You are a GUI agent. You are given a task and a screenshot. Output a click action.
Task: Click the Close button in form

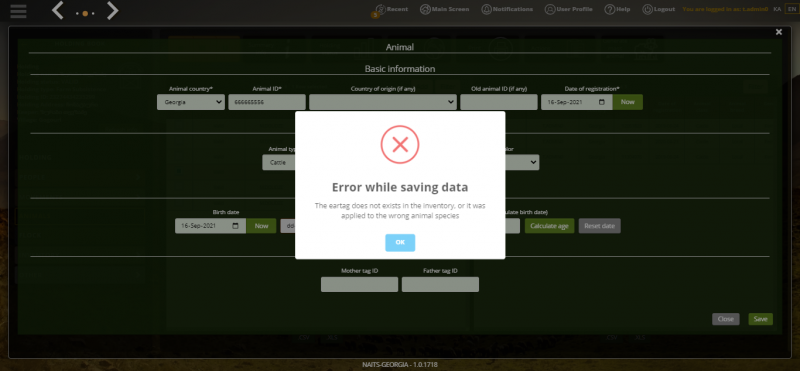[x=726, y=319]
